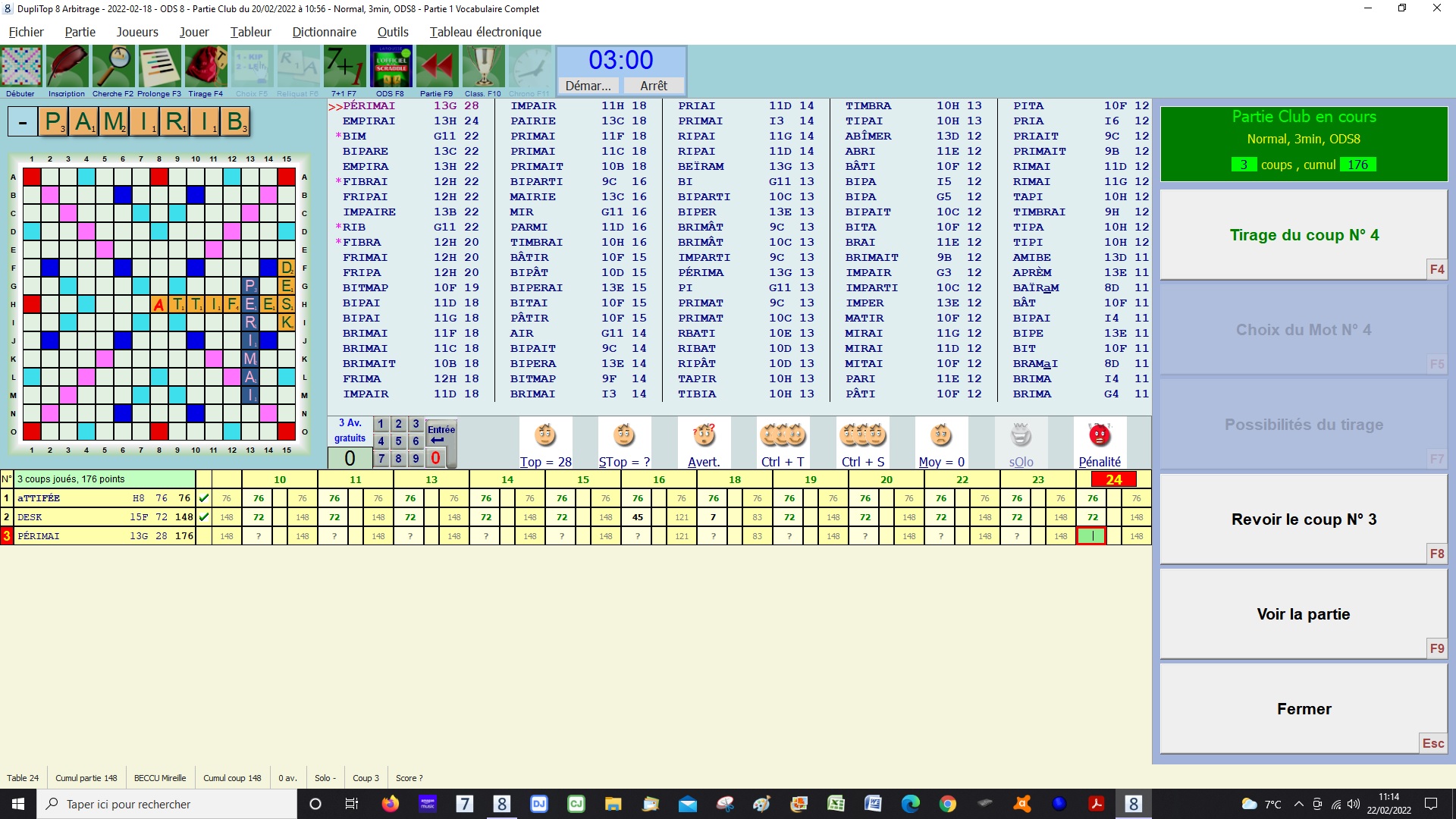This screenshot has height=819, width=1456.
Task: Click the Débuter game board icon
Action: point(21,67)
